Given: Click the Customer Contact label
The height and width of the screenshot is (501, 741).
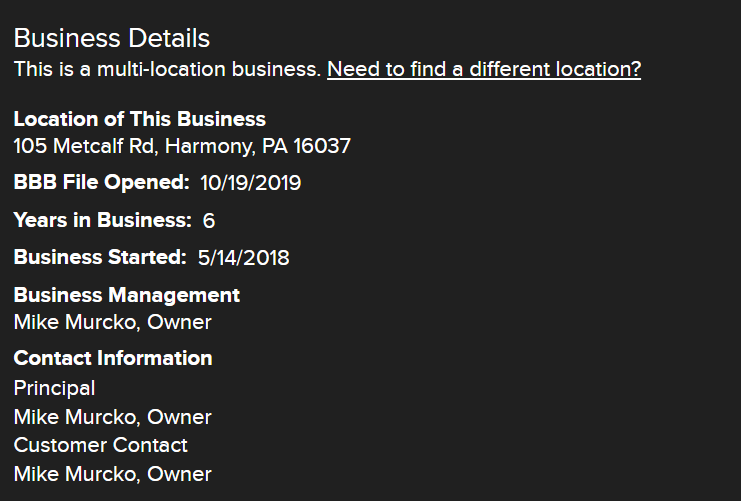Looking at the screenshot, I should click(101, 445).
